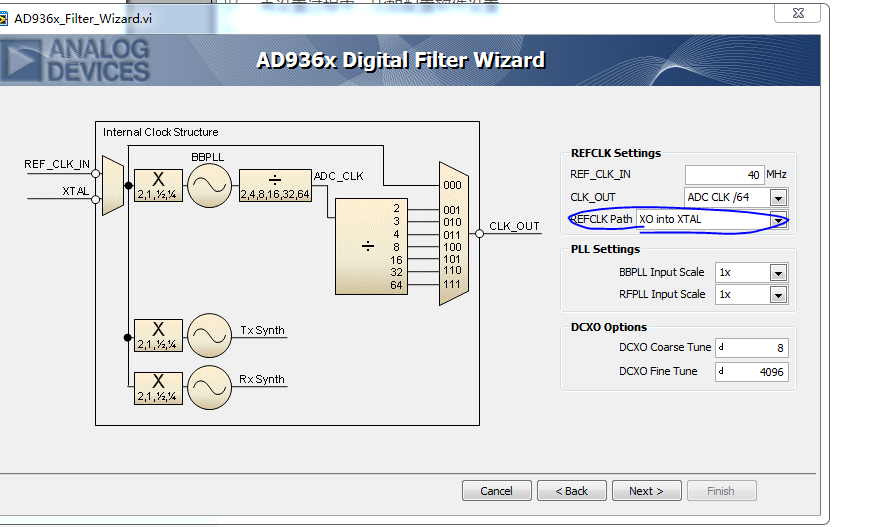This screenshot has height=527, width=887.
Task: Click the Rx Synth oscillator symbol
Action: click(209, 387)
